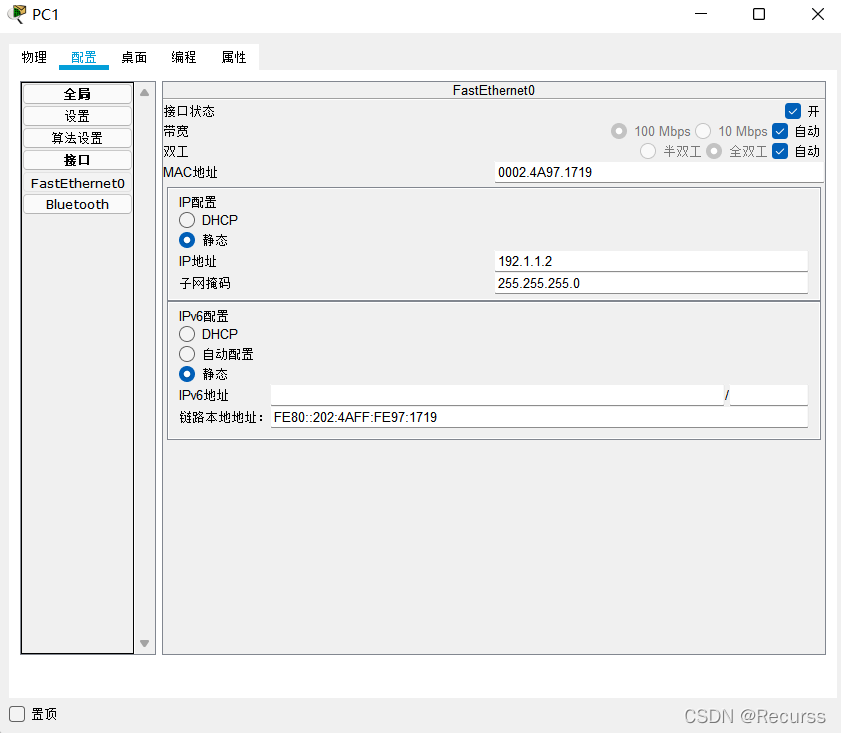Select the 10 Mbps bandwidth radio
The image size is (841, 733).
[703, 131]
